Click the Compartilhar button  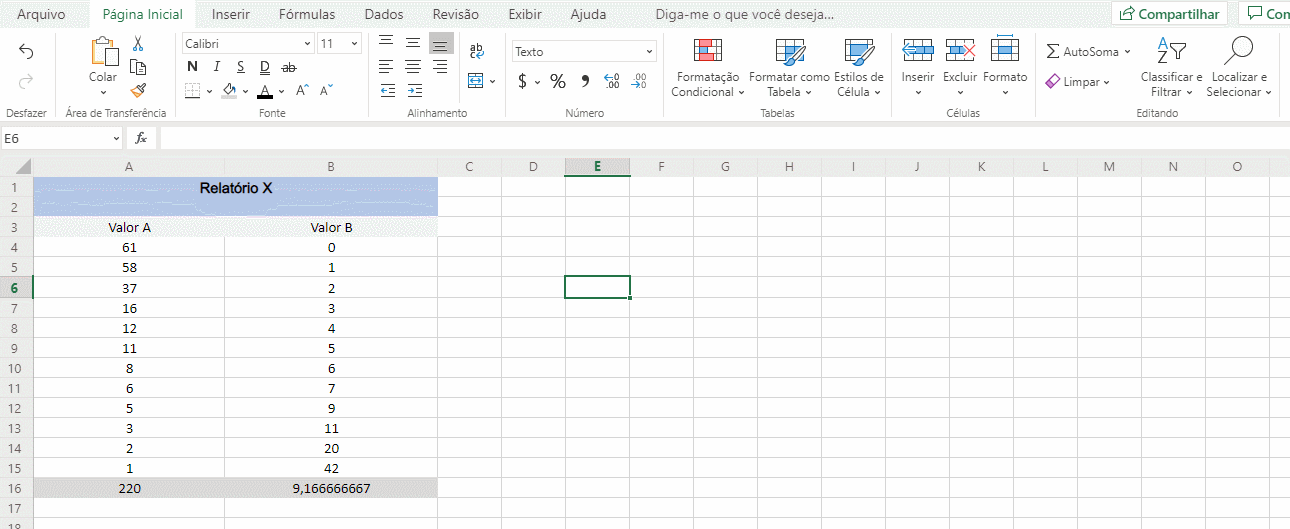pyautogui.click(x=1171, y=14)
